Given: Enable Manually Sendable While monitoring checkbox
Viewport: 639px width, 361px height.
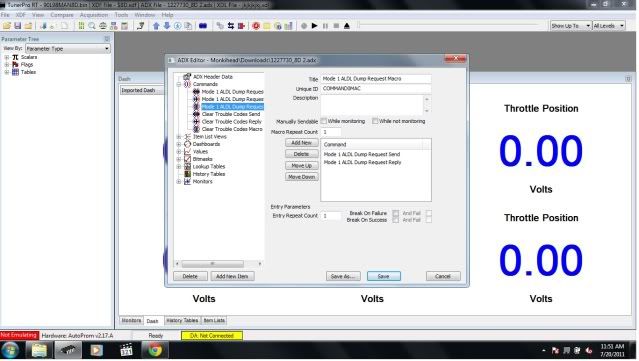Looking at the screenshot, I should click(324, 121).
